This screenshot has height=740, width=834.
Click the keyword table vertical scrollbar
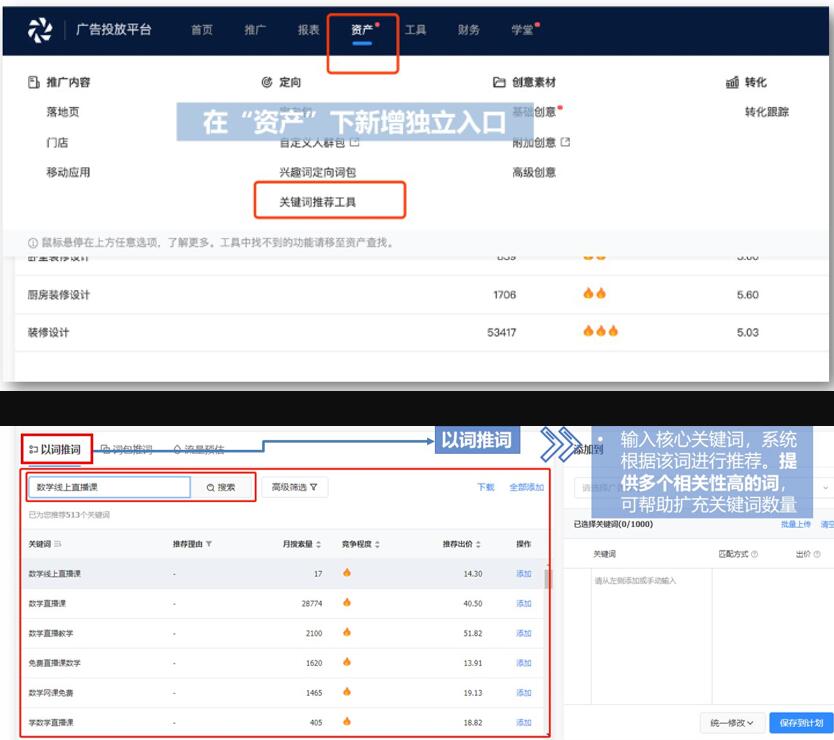[x=546, y=579]
